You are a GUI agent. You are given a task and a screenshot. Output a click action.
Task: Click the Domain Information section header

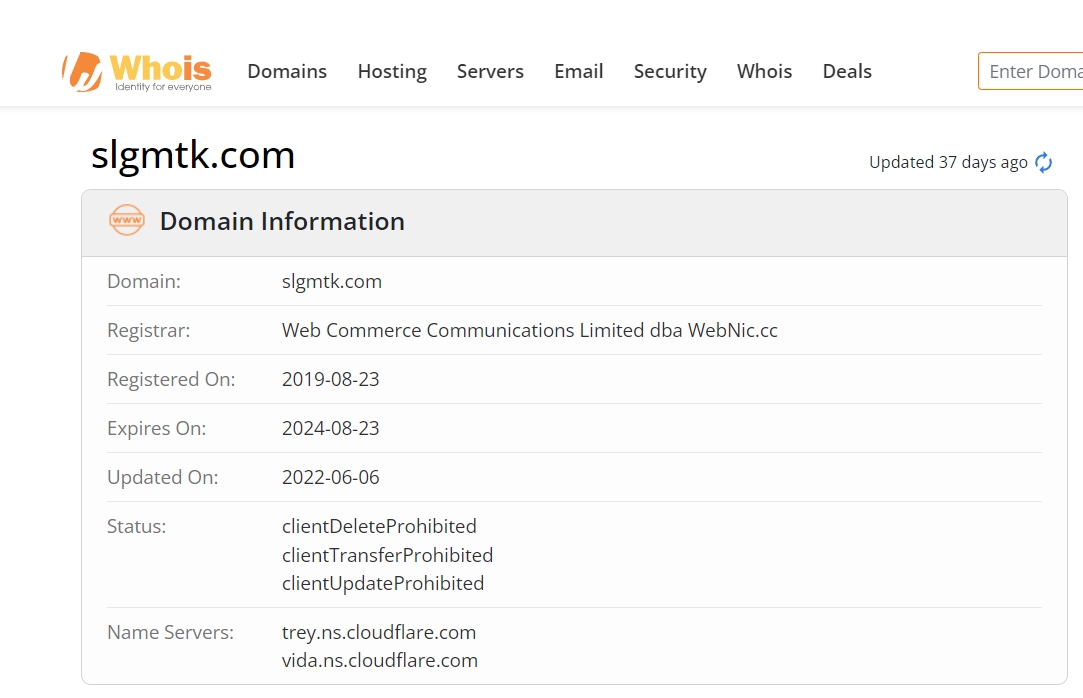click(x=282, y=221)
